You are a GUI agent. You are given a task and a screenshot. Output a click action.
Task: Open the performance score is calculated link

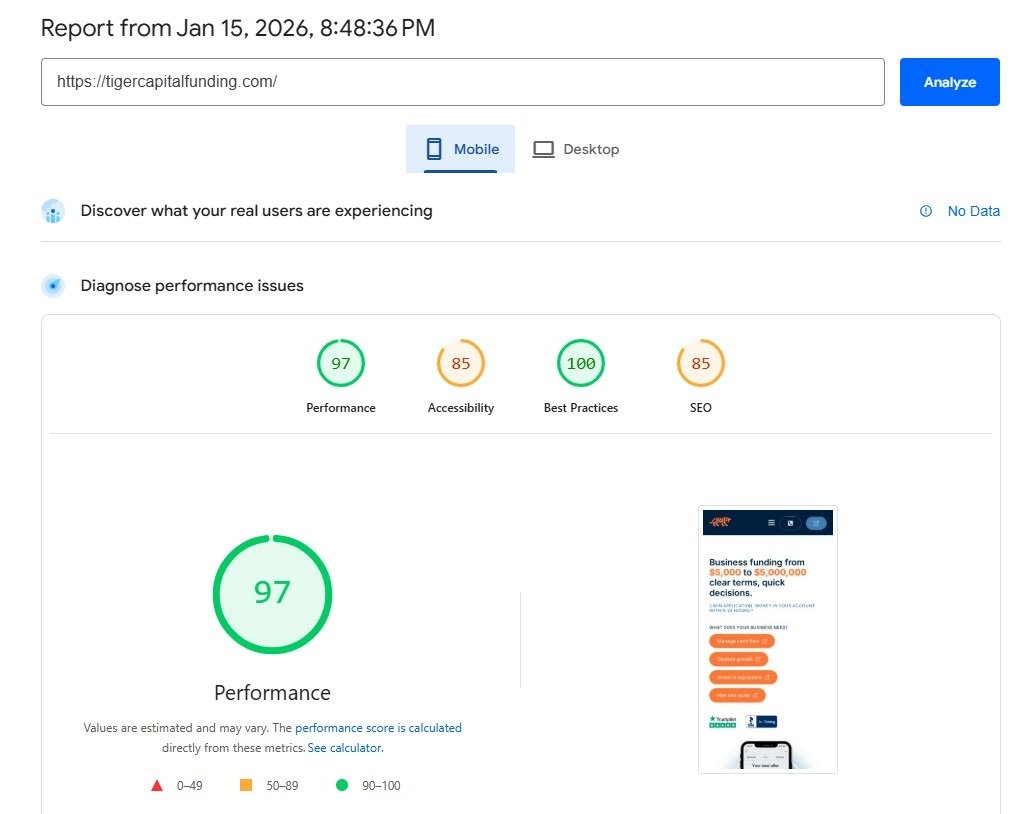(378, 728)
